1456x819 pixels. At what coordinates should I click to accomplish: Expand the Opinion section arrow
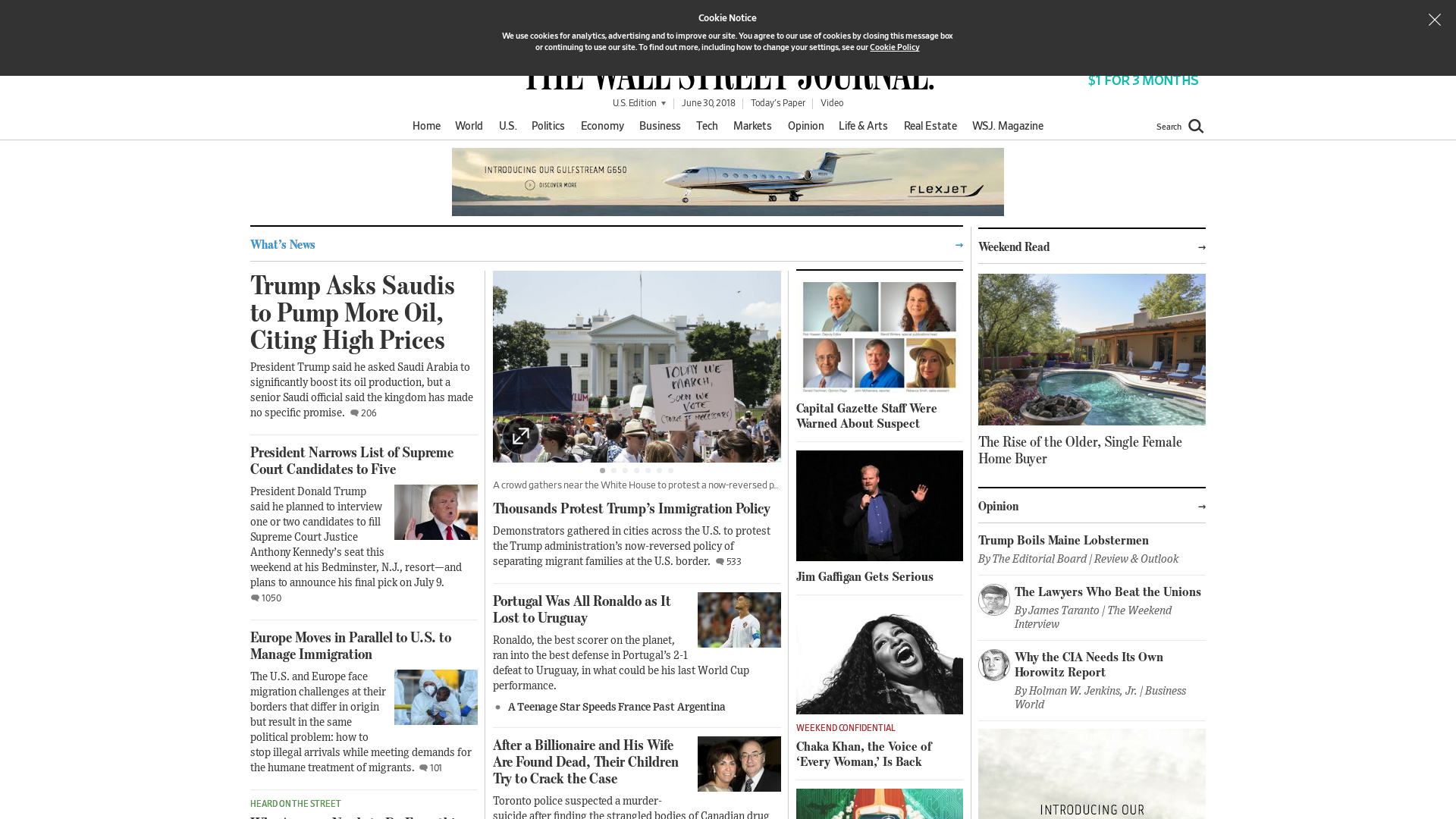coord(1201,507)
